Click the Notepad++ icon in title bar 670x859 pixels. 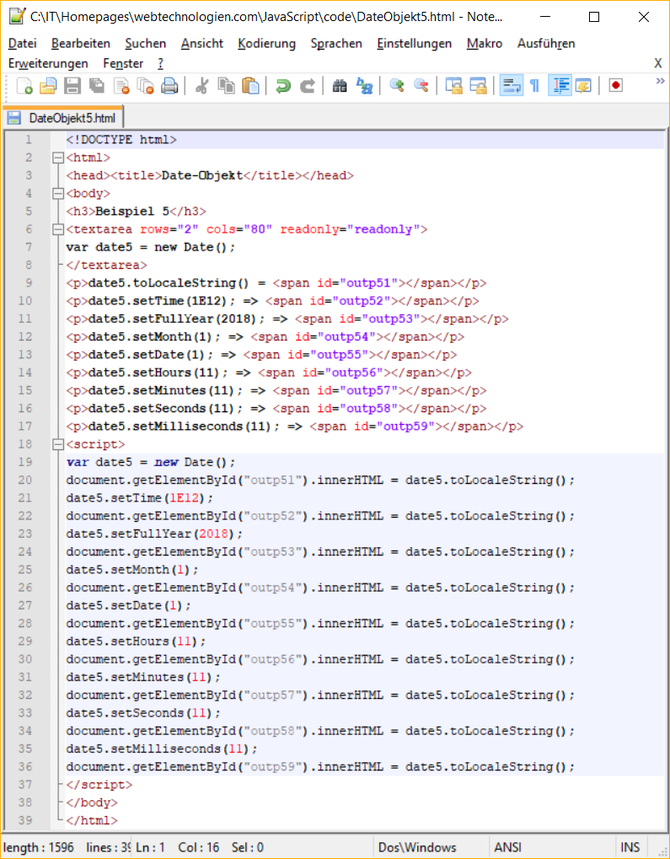click(x=16, y=16)
